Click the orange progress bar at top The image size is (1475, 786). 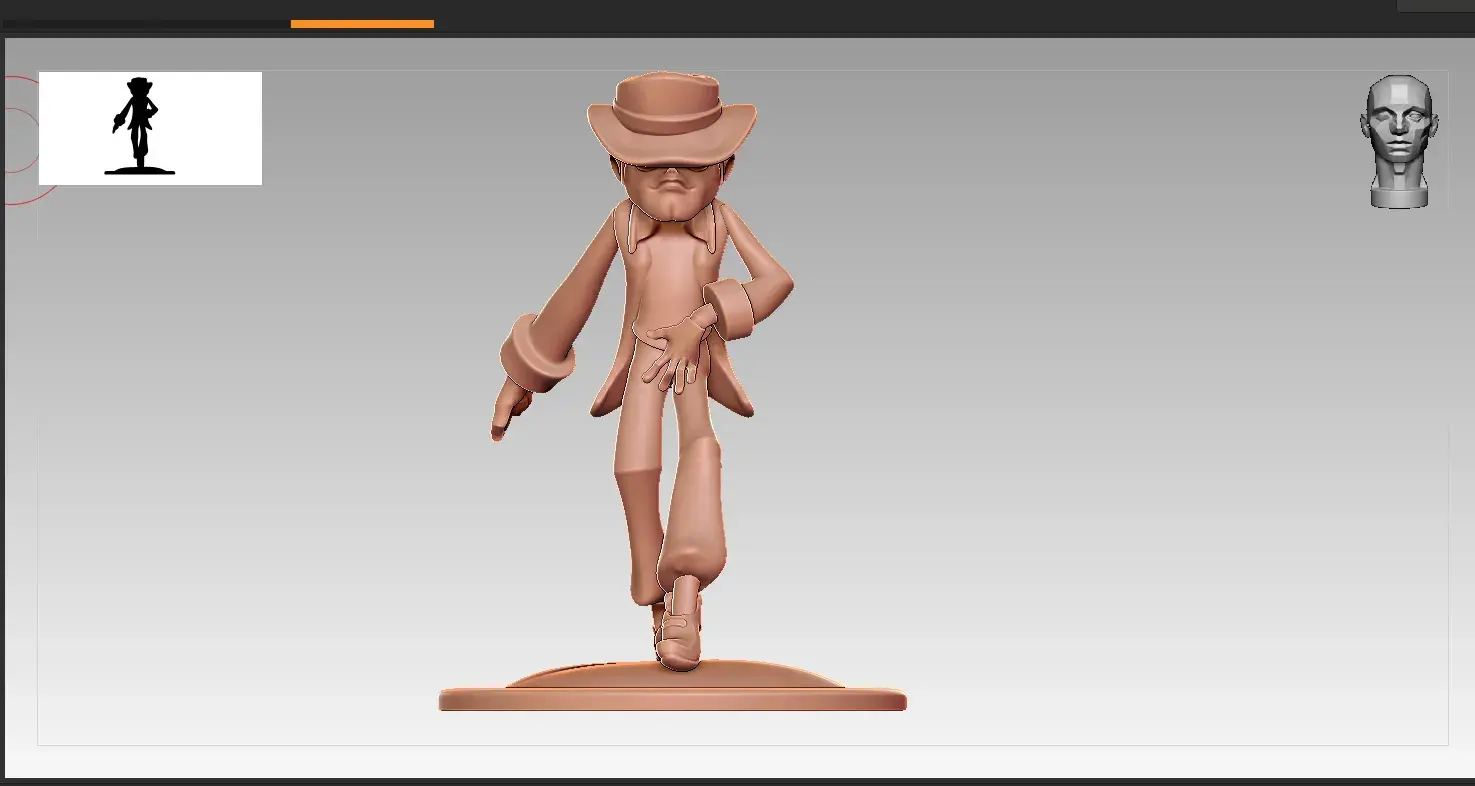[362, 23]
